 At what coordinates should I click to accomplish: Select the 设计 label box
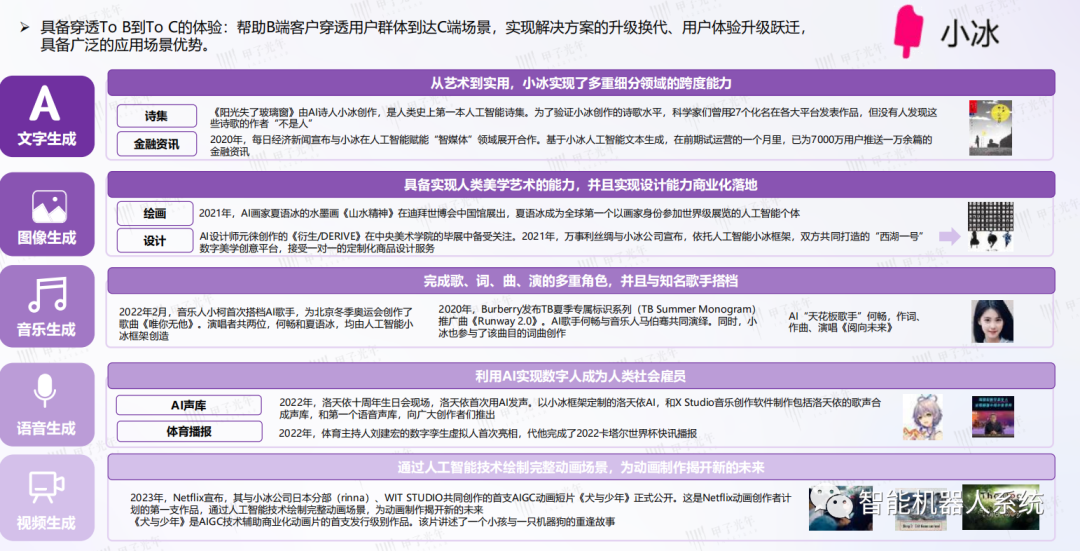tap(155, 240)
